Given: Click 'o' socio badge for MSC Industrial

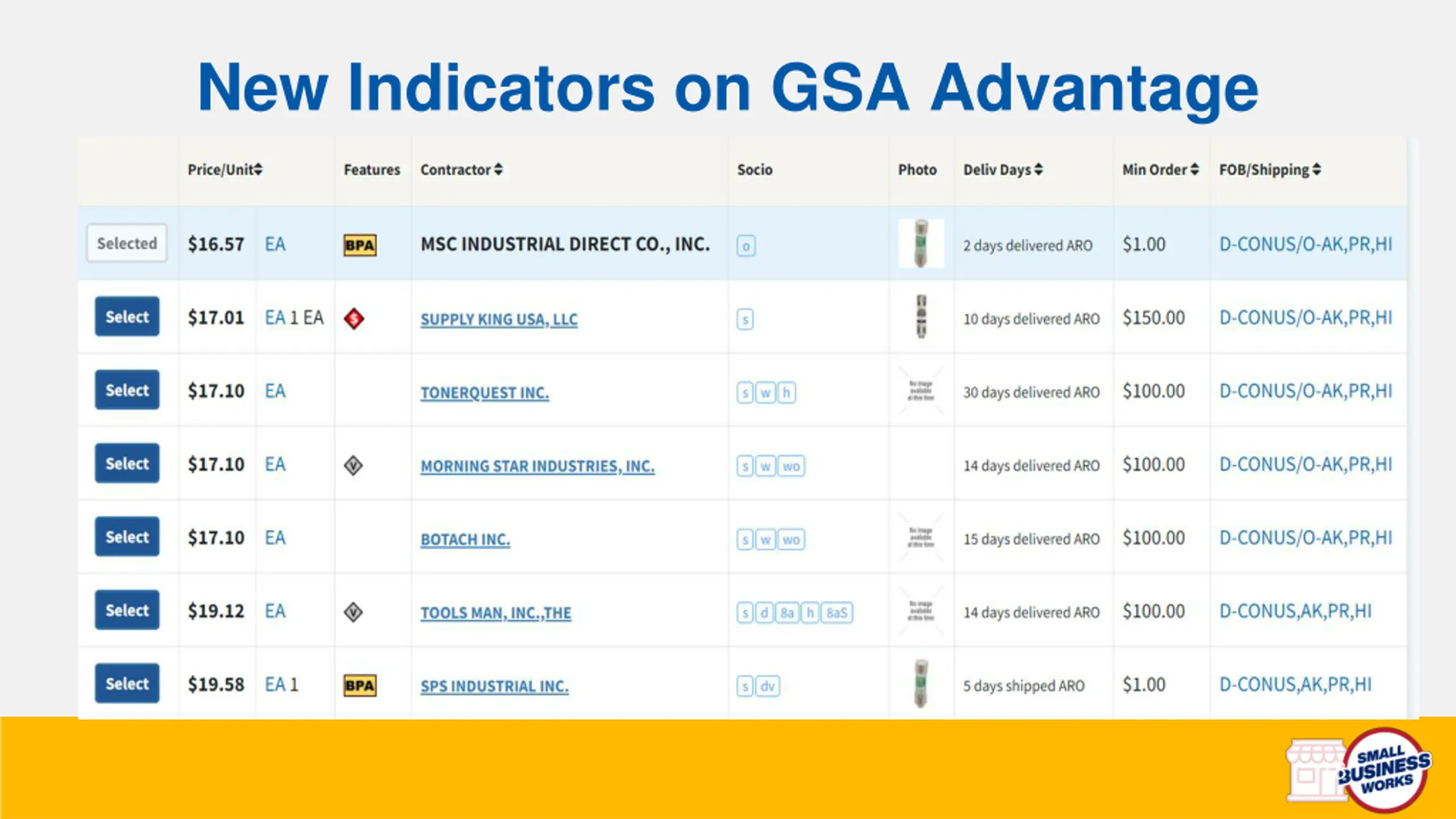Looking at the screenshot, I should coord(746,246).
